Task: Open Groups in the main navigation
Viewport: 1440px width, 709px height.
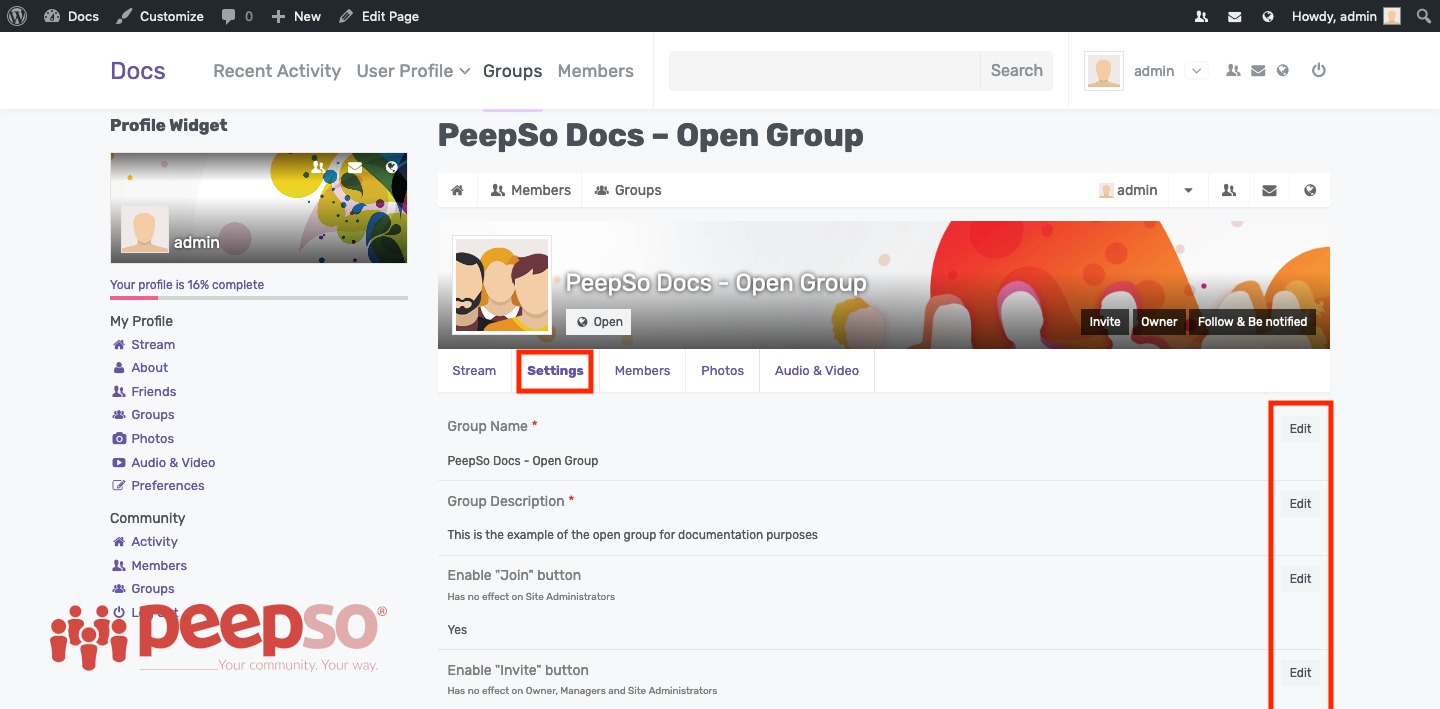Action: (x=512, y=71)
